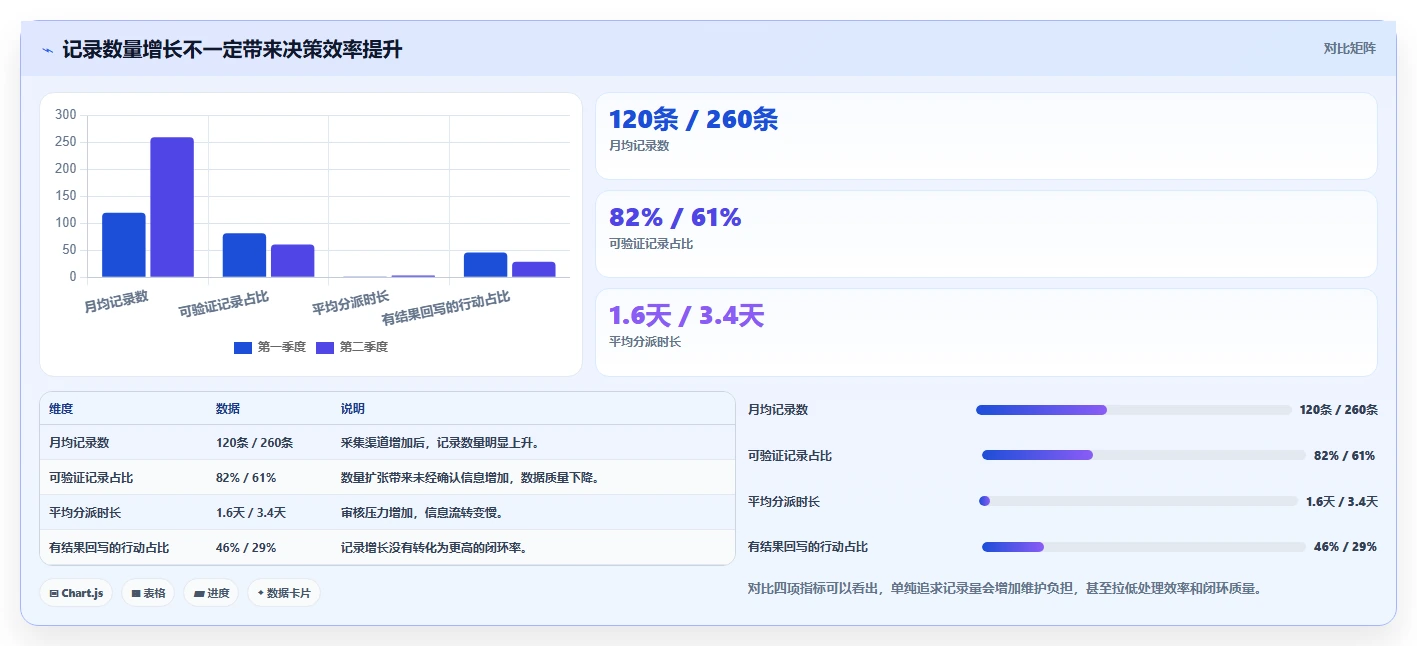Click the note 审核压力增加，信息流转变慢

pyautogui.click(x=422, y=513)
